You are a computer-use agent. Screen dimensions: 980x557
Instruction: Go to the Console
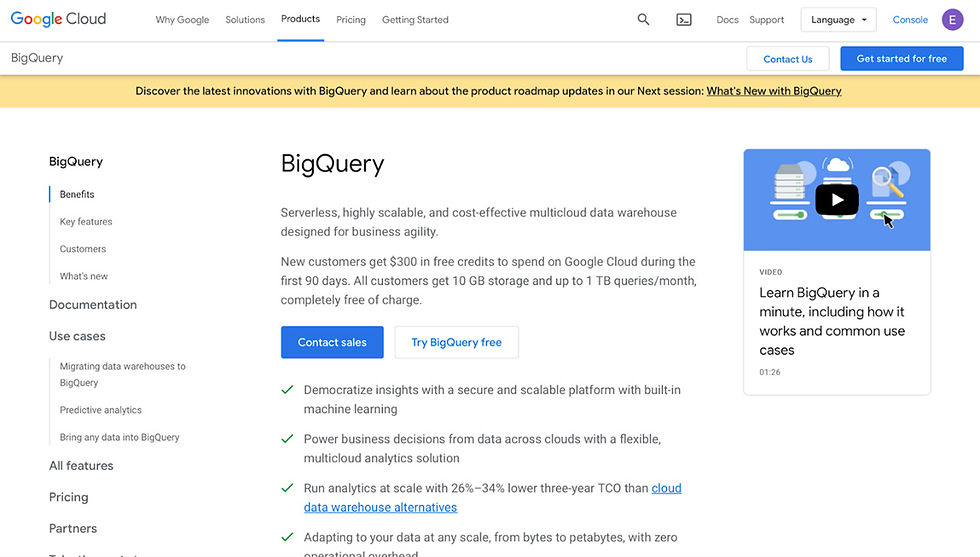pos(910,19)
